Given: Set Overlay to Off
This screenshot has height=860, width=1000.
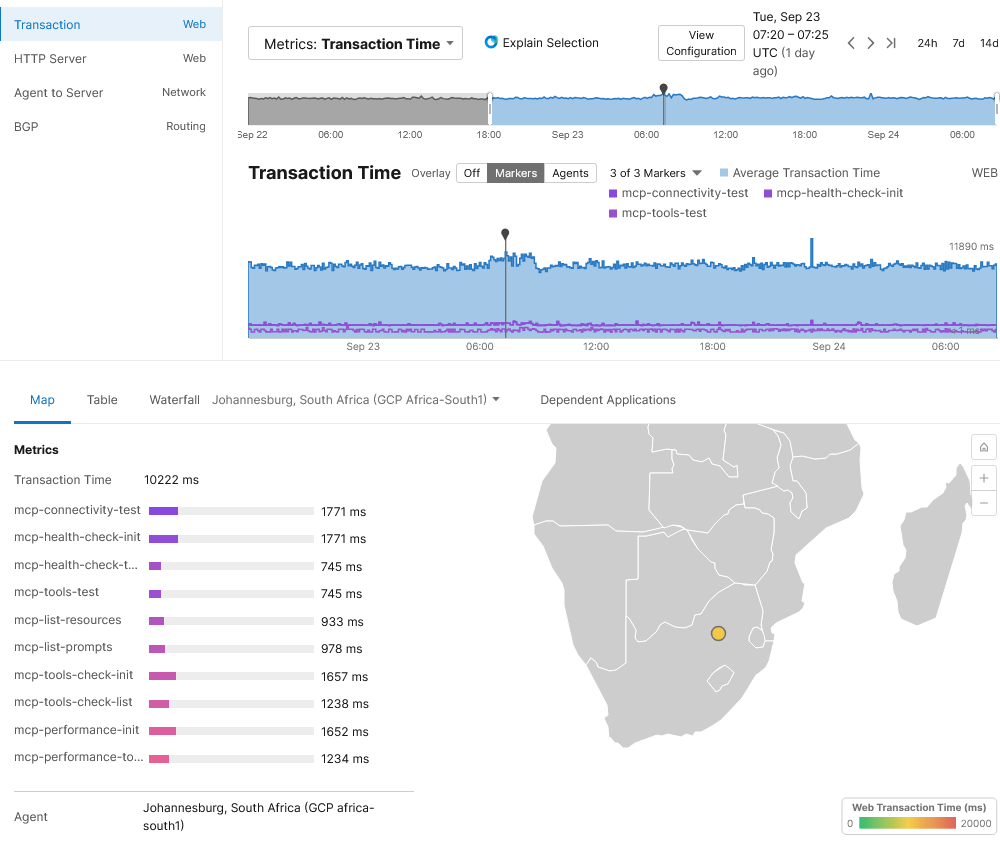Looking at the screenshot, I should [471, 173].
